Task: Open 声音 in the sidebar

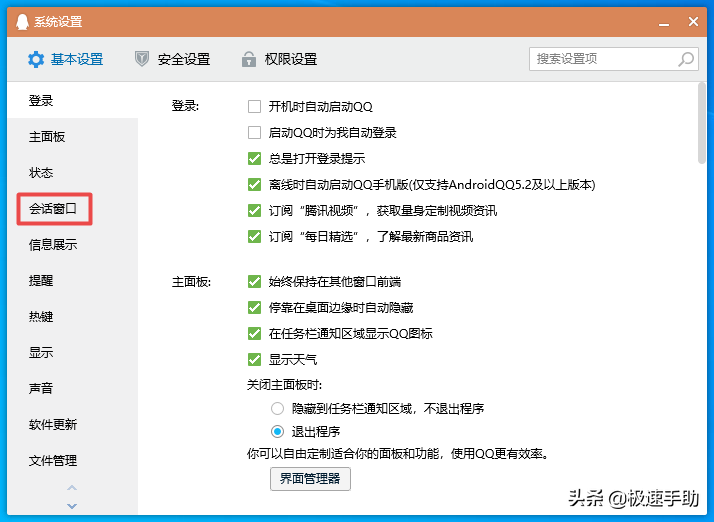Action: tap(72, 388)
